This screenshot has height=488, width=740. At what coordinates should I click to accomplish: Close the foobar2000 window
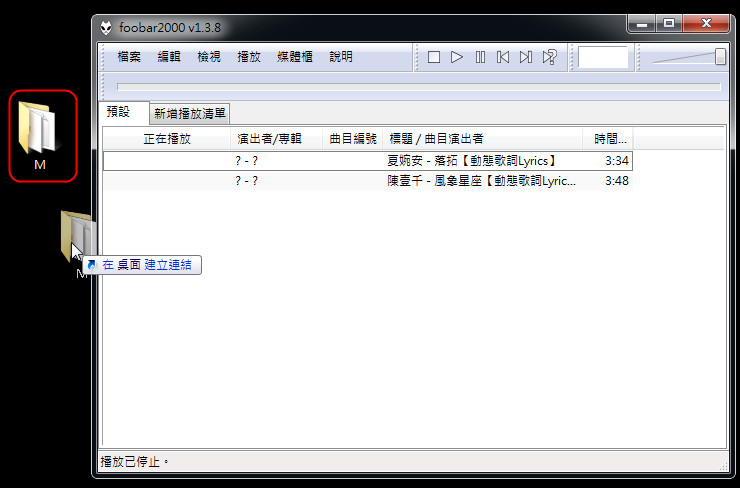click(x=706, y=23)
